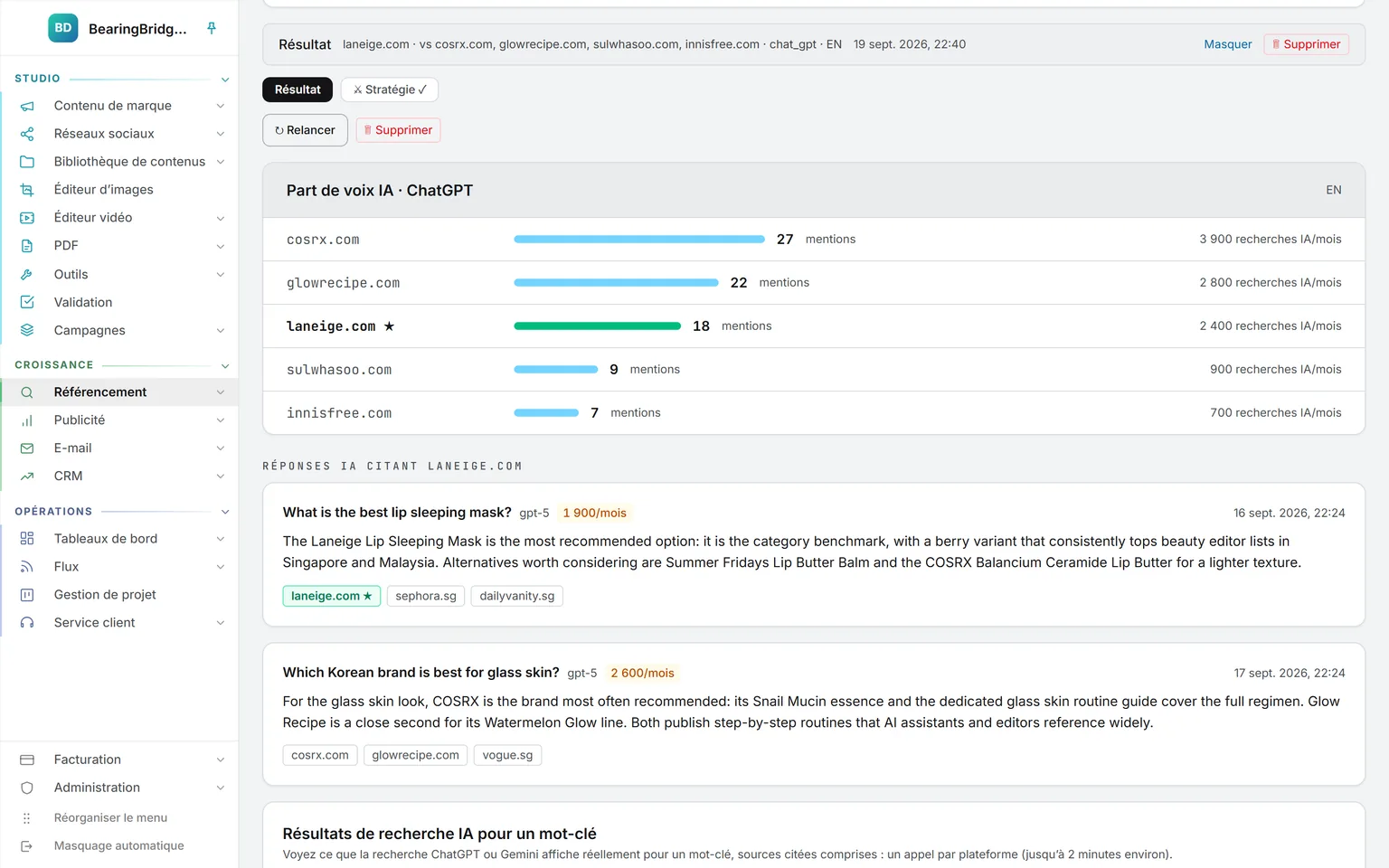The image size is (1389, 868).
Task: Click the vogue.sg source chip
Action: (x=507, y=755)
